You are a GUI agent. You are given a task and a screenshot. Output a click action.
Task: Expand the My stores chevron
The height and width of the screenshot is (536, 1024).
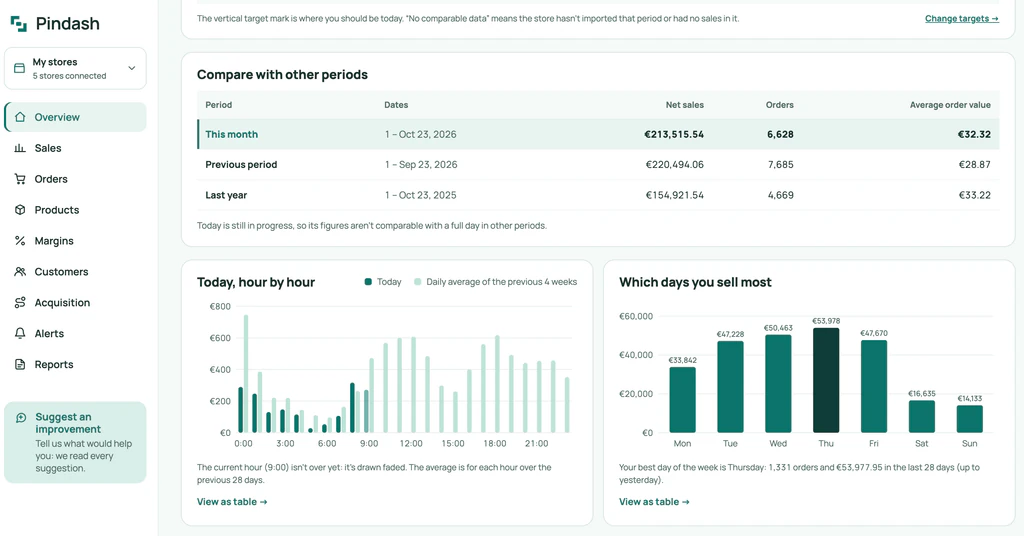pyautogui.click(x=132, y=68)
